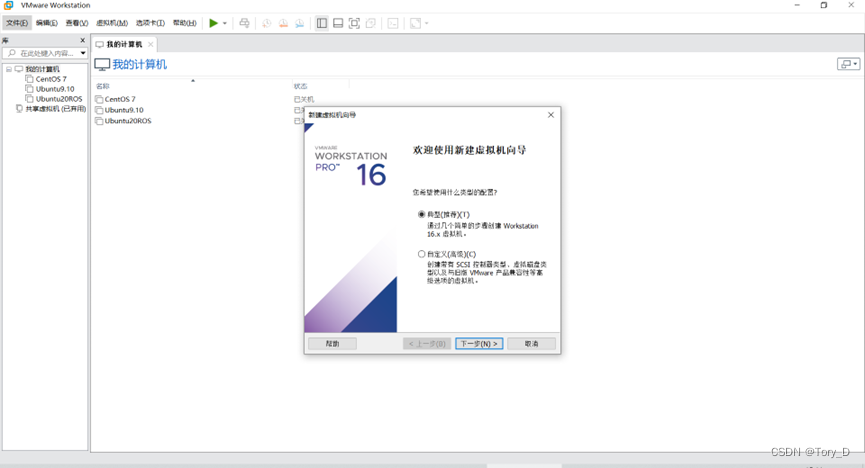Click the shared VMs icon in the library tree
Viewport: 865px width, 468px height.
(x=19, y=109)
